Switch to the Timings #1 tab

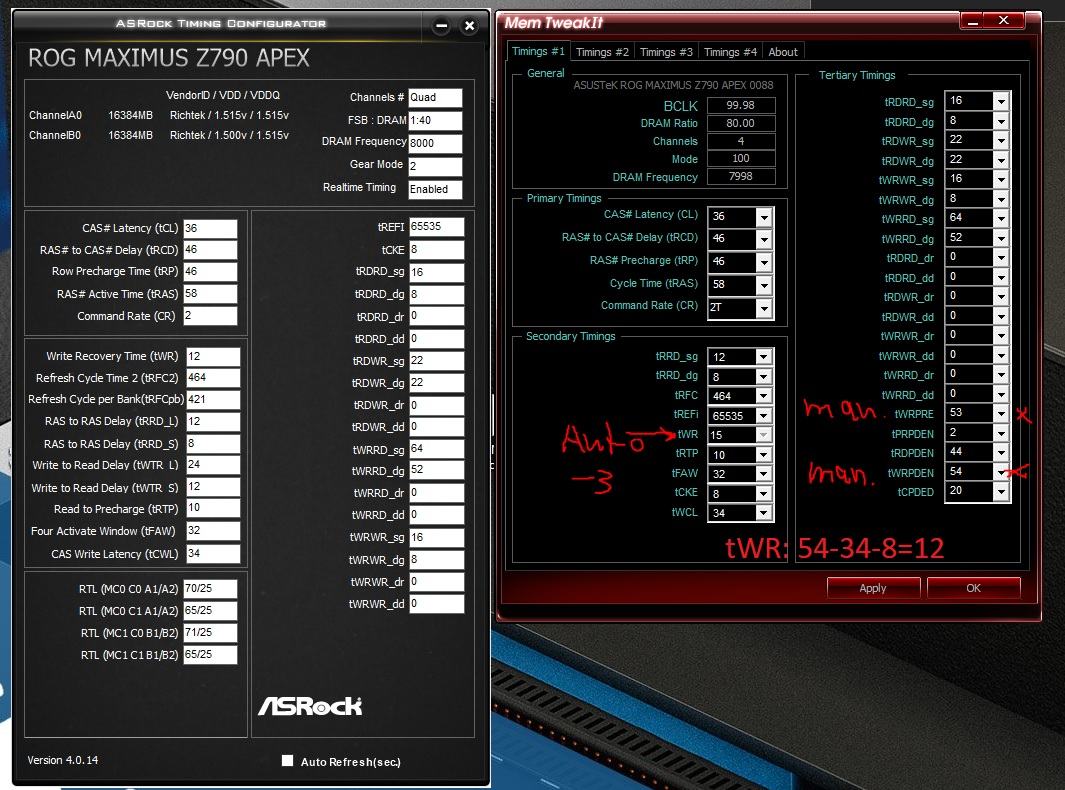pyautogui.click(x=538, y=52)
